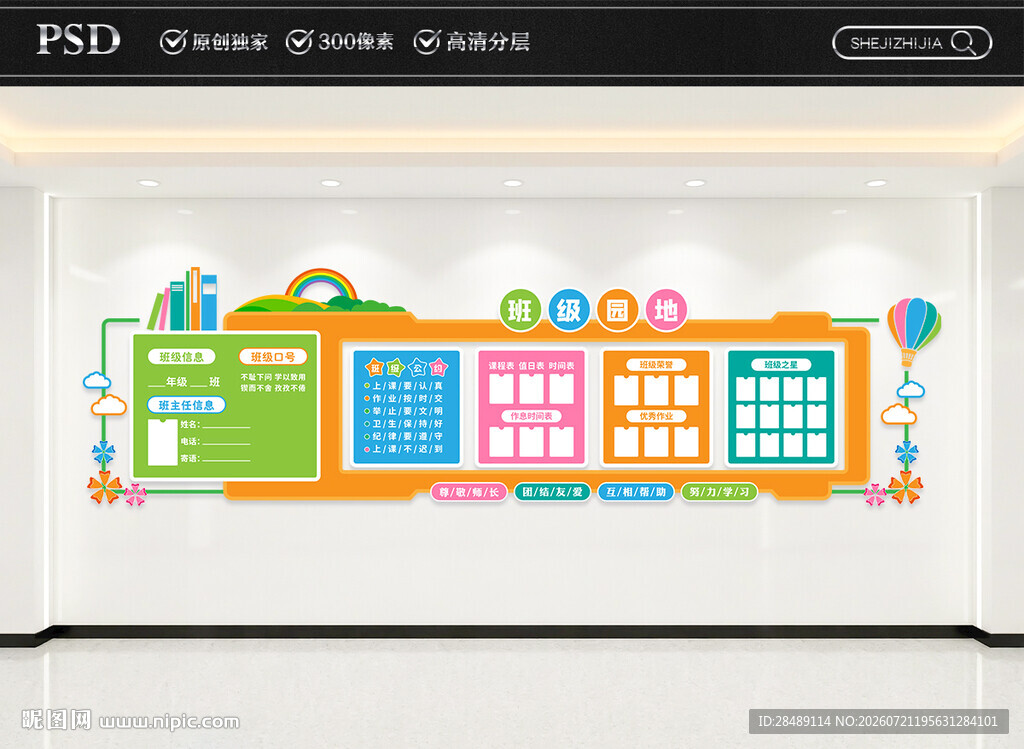Select the 班级口号 label
1024x749 pixels.
[x=273, y=357]
